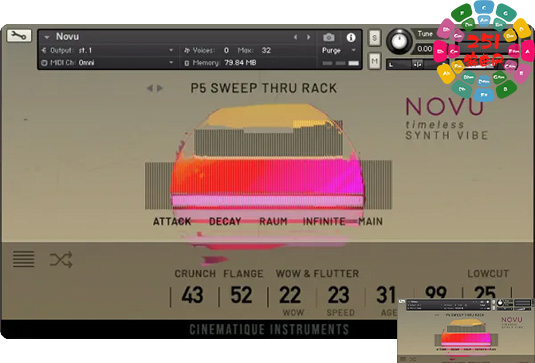Screen dimensions: 535x363
Task: Click the P5 SWEEP THRU RACK preset name
Action: (264, 88)
